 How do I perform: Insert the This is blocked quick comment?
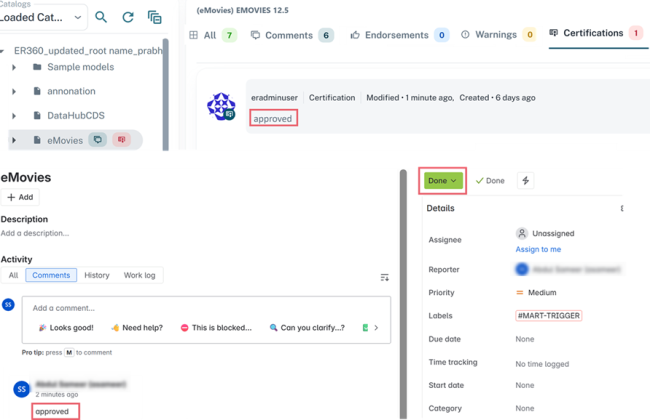tap(216, 328)
